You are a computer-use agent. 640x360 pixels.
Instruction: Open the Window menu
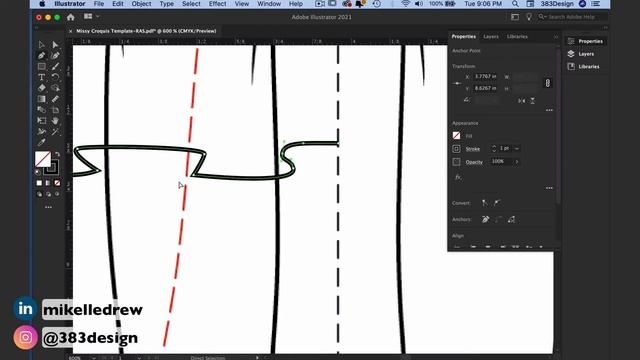(269, 4)
